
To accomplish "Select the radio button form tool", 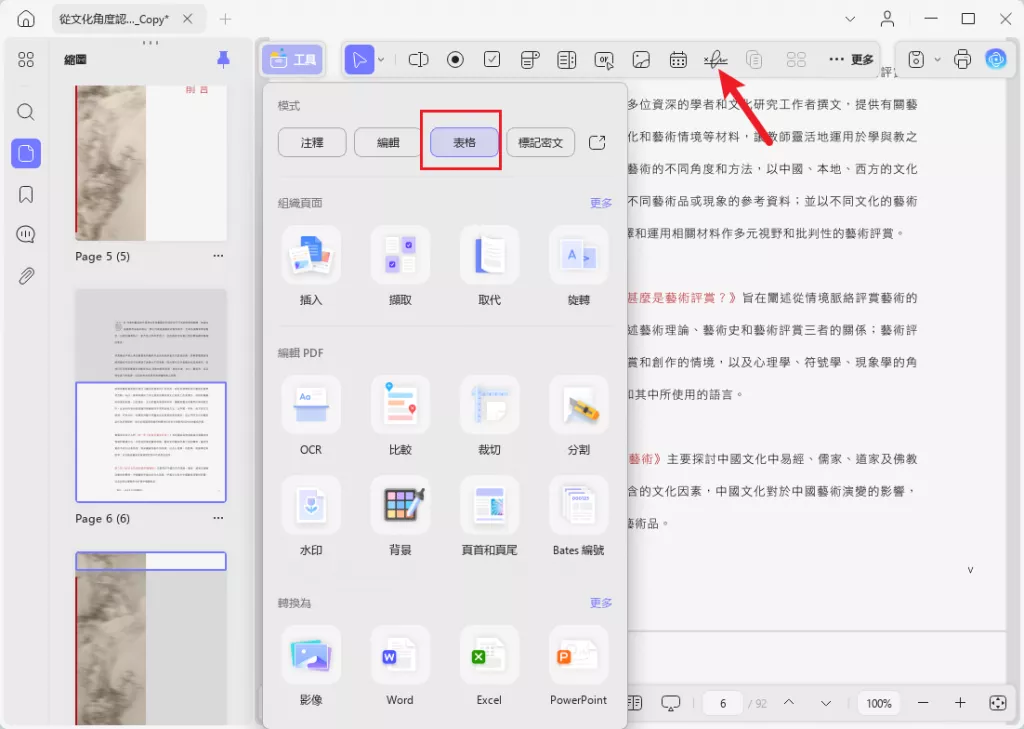I will pos(455,60).
